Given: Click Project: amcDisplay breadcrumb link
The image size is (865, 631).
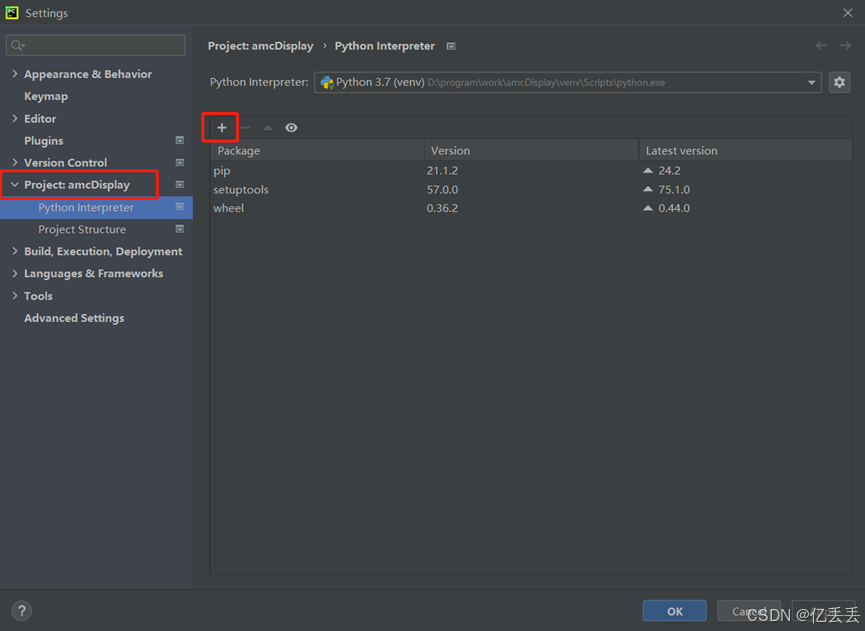Looking at the screenshot, I should (x=260, y=46).
